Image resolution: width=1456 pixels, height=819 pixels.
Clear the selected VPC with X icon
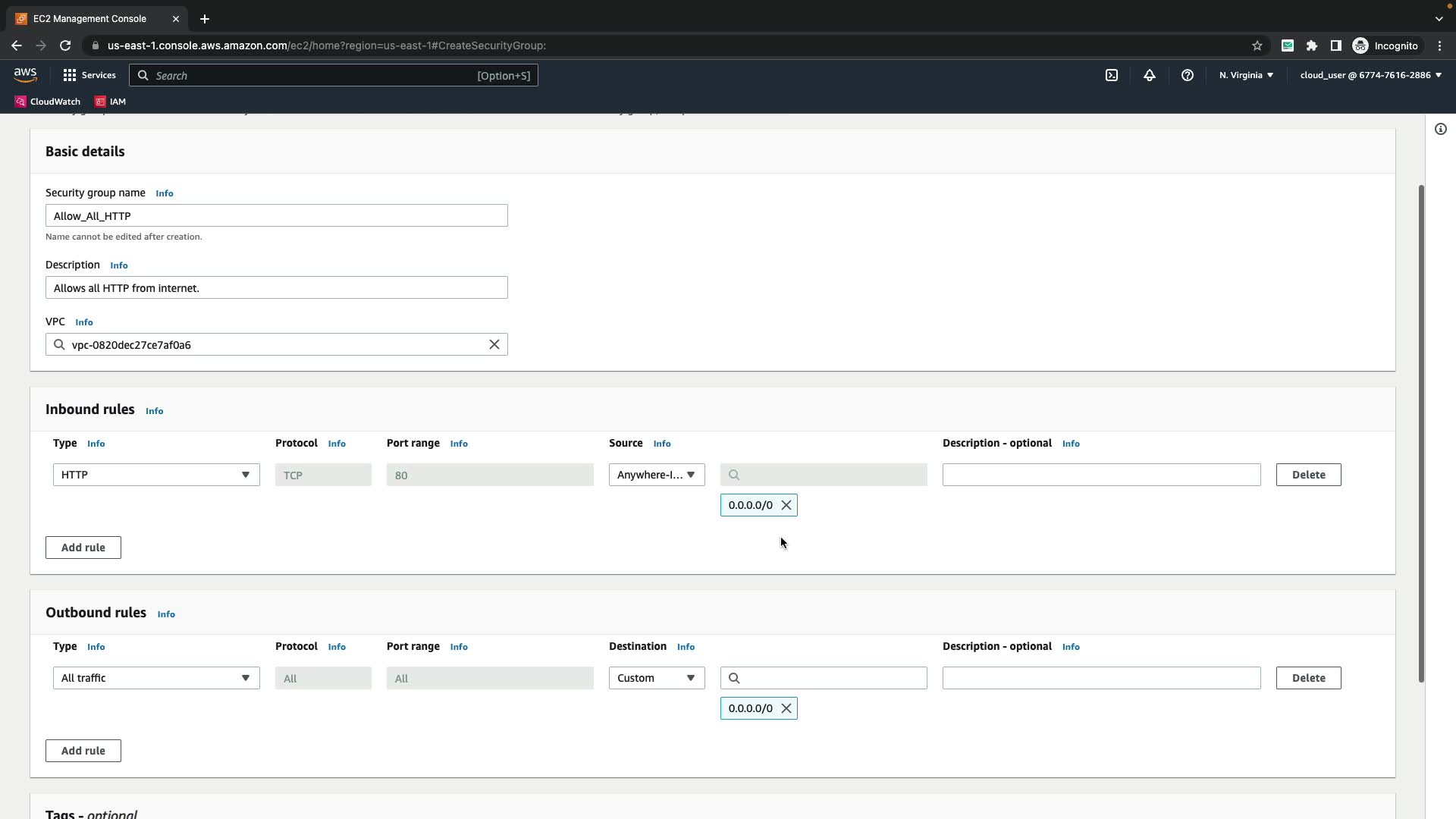(494, 344)
